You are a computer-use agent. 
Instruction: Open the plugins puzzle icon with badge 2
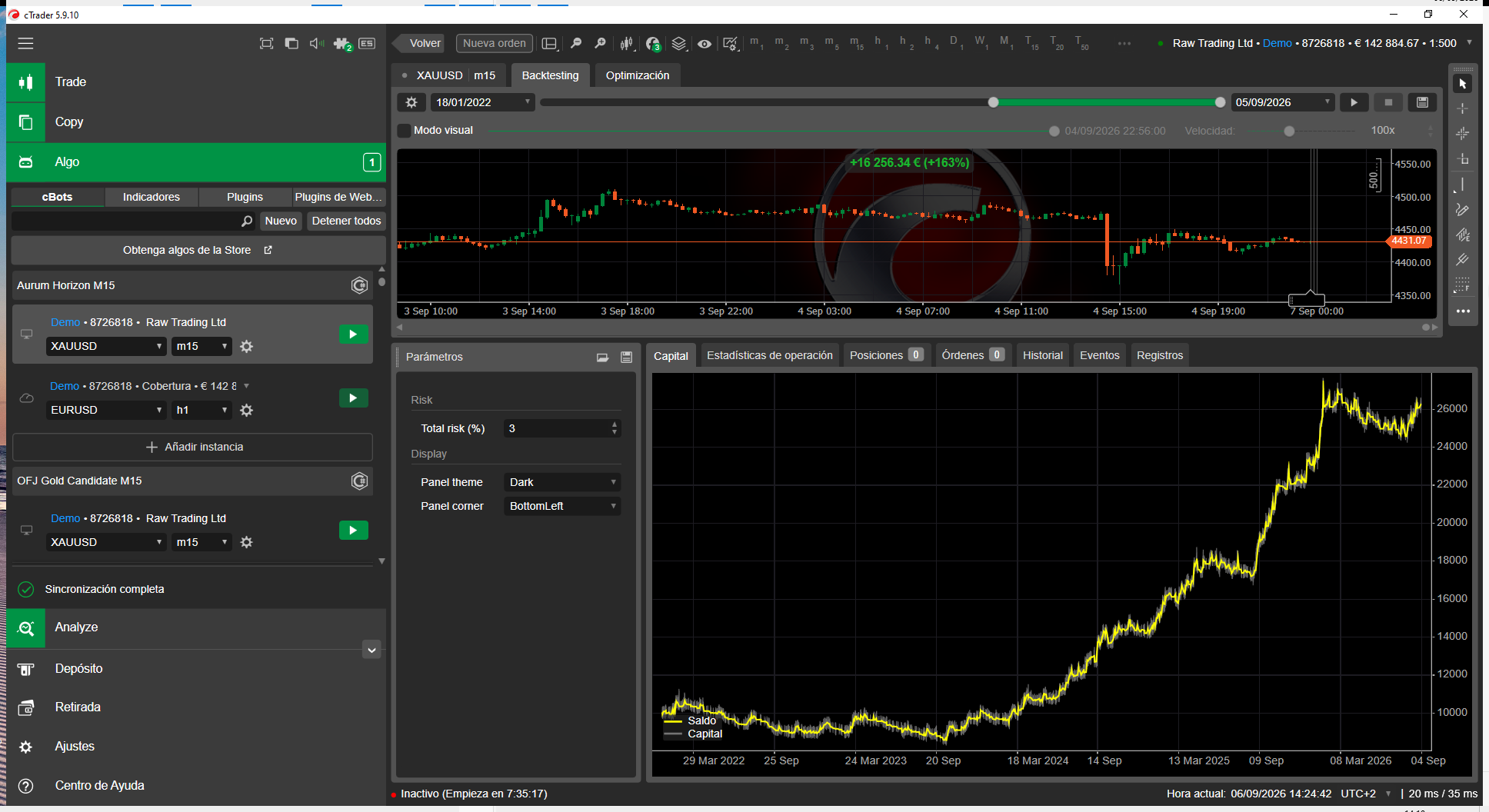click(342, 44)
